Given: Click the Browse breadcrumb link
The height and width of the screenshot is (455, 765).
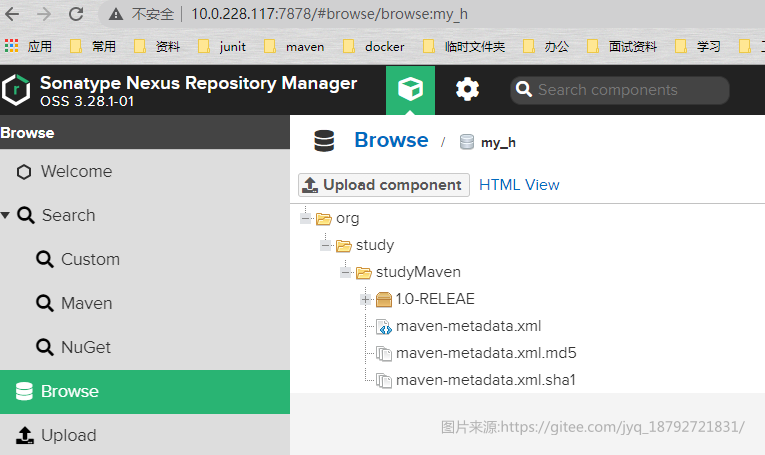Looking at the screenshot, I should click(x=391, y=140).
